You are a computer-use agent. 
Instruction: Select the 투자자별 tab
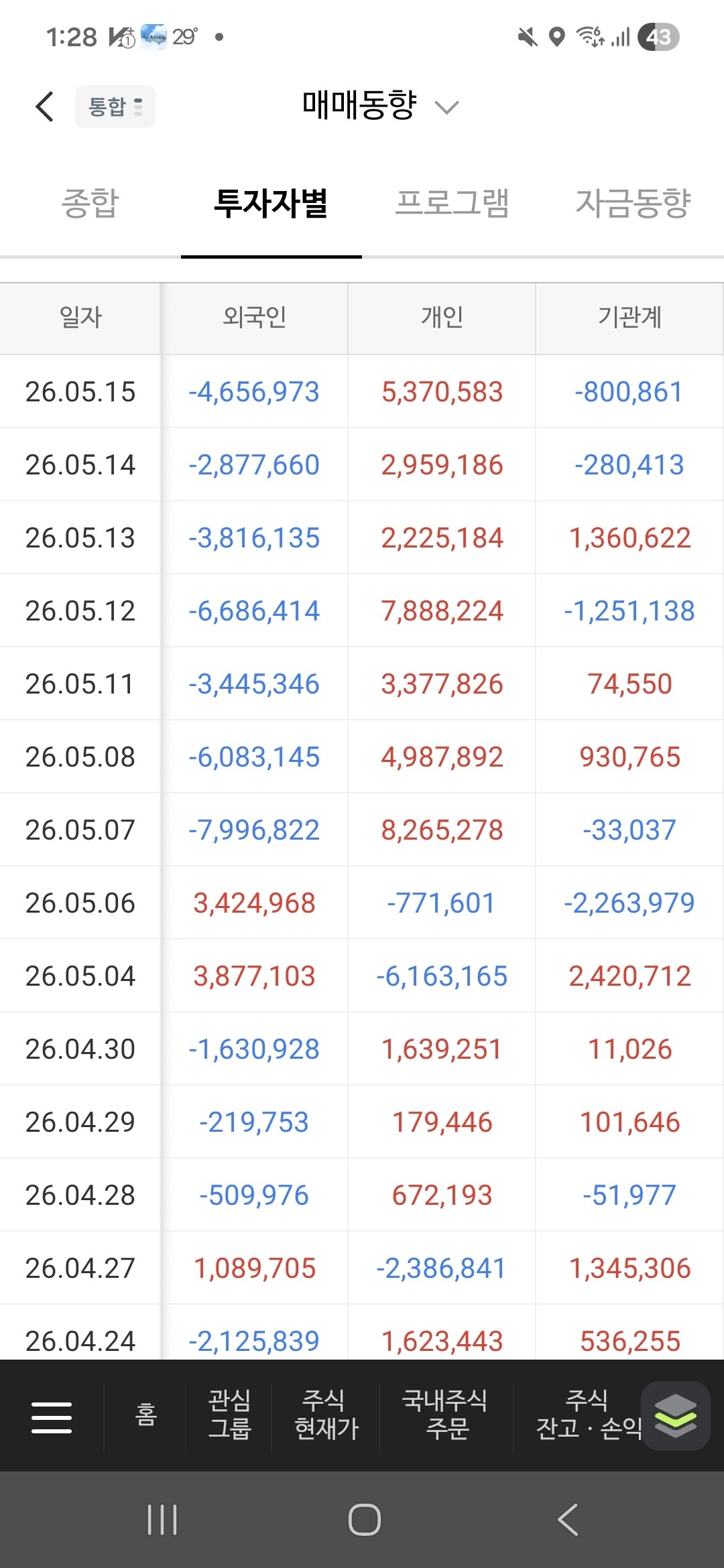tap(271, 203)
